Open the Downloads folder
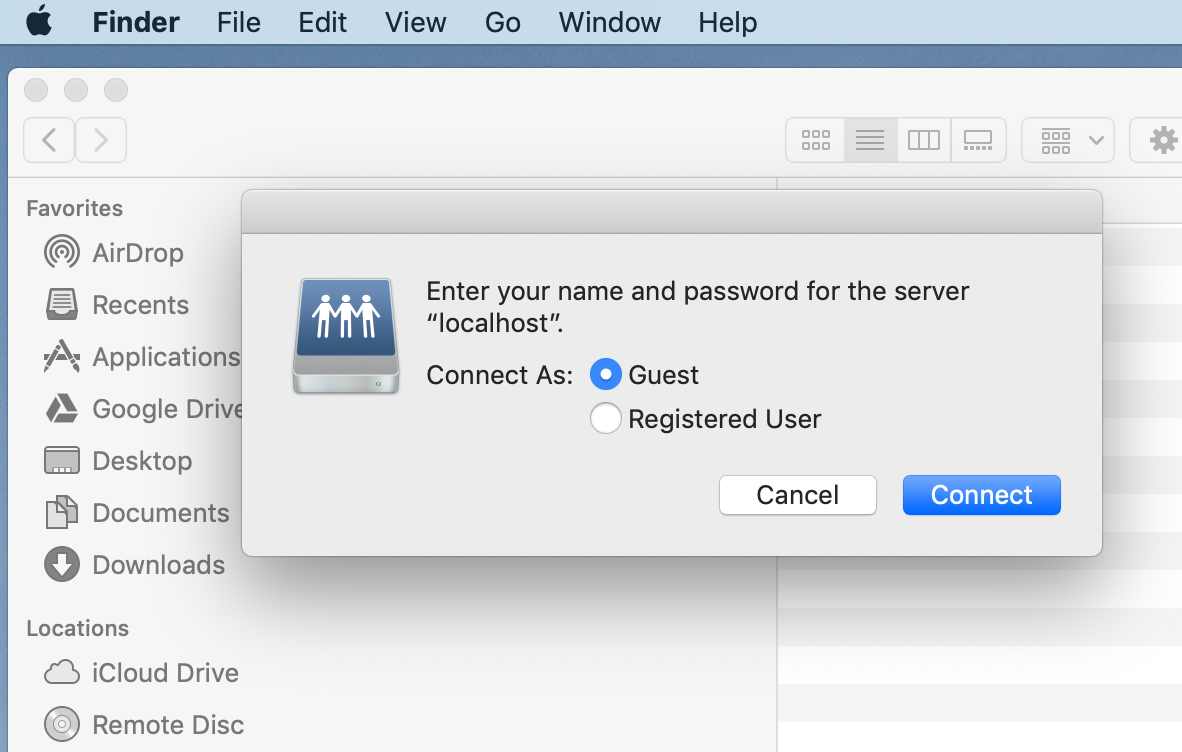This screenshot has width=1182, height=752. click(x=158, y=565)
